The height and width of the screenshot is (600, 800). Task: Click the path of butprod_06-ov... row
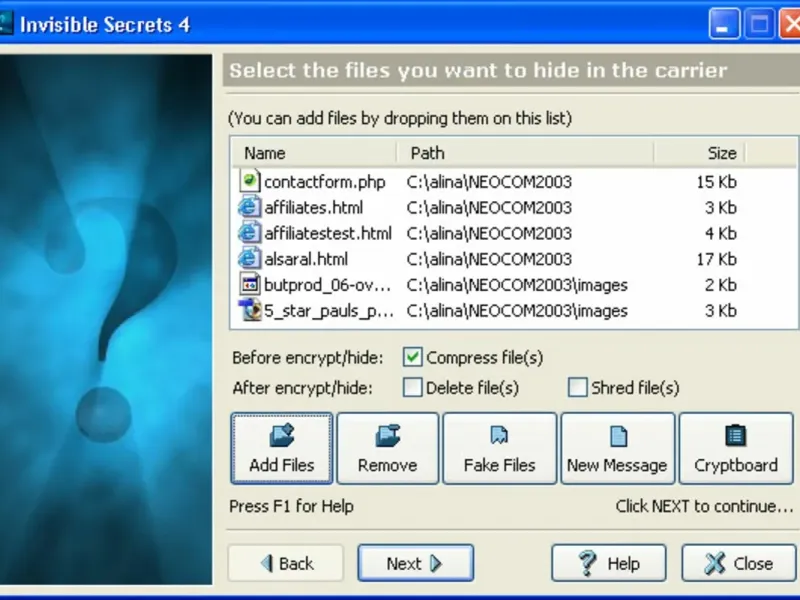tap(517, 285)
